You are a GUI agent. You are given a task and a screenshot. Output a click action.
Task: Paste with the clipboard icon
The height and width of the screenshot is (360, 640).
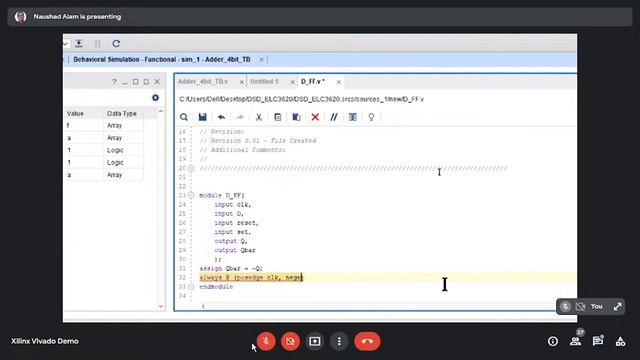296,117
